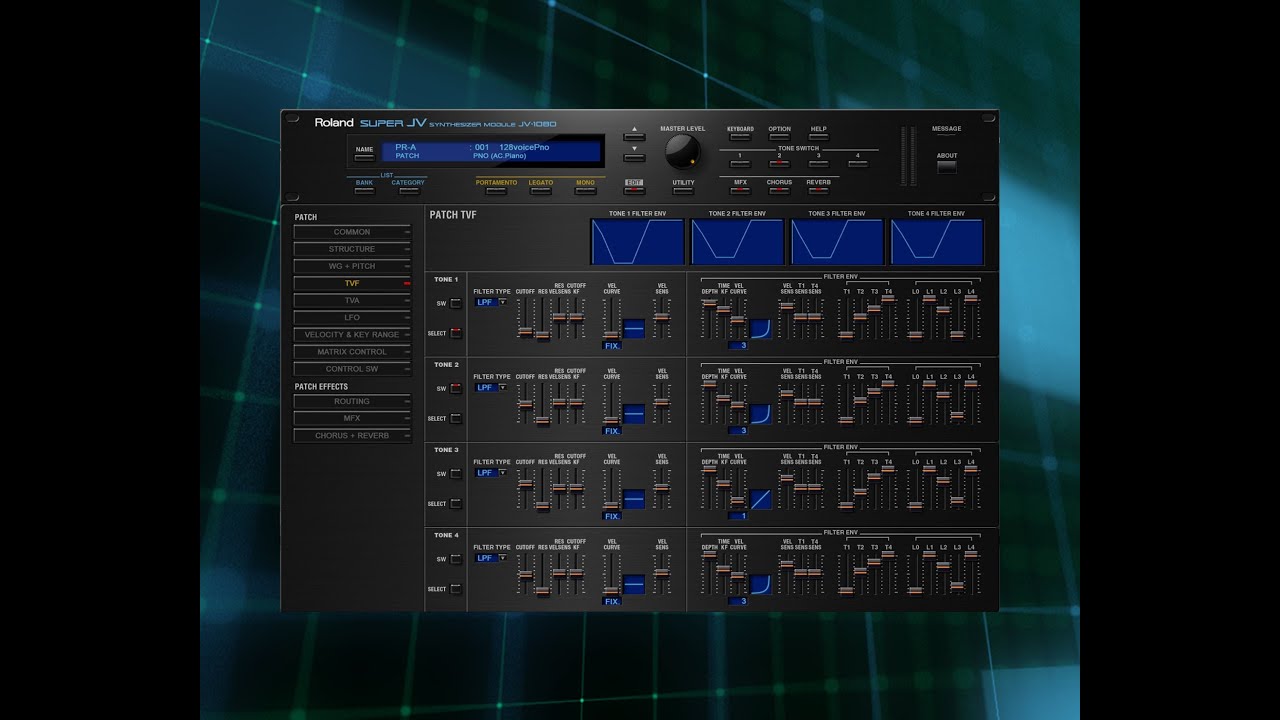Toggle the Tone 4 SW button
This screenshot has height=720, width=1280.
456,559
